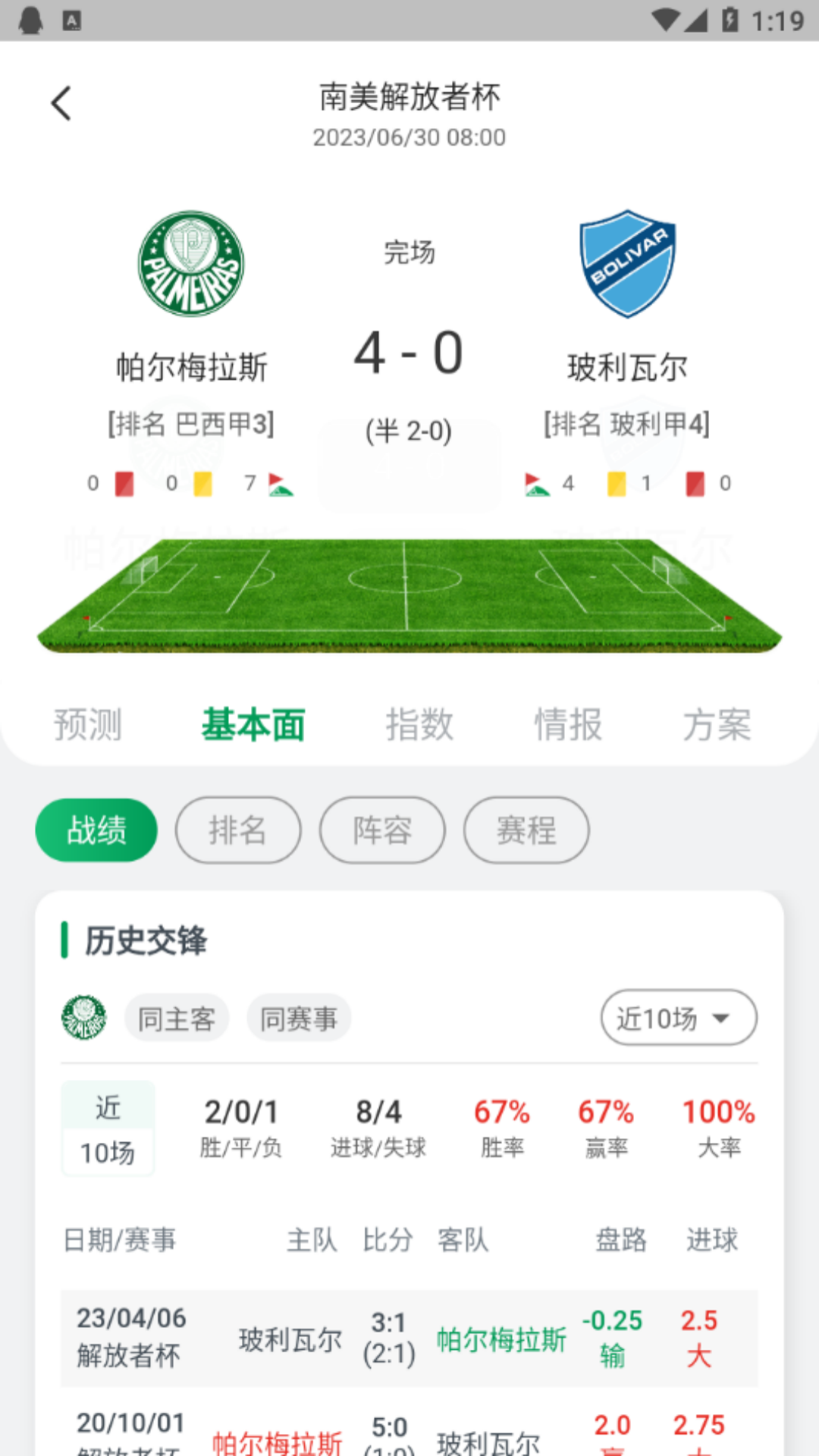Tap the 帕尔梅拉斯 away team link in history
819x1456 pixels.
click(x=500, y=1338)
